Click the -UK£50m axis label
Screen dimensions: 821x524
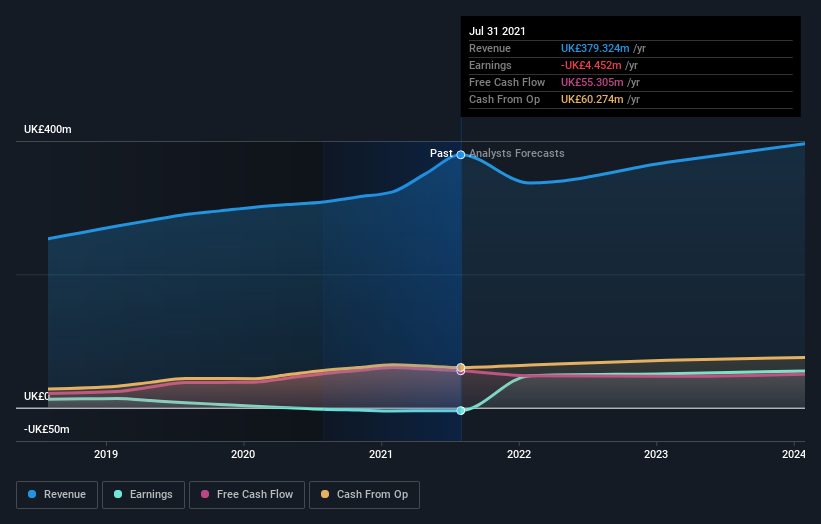[x=47, y=429]
